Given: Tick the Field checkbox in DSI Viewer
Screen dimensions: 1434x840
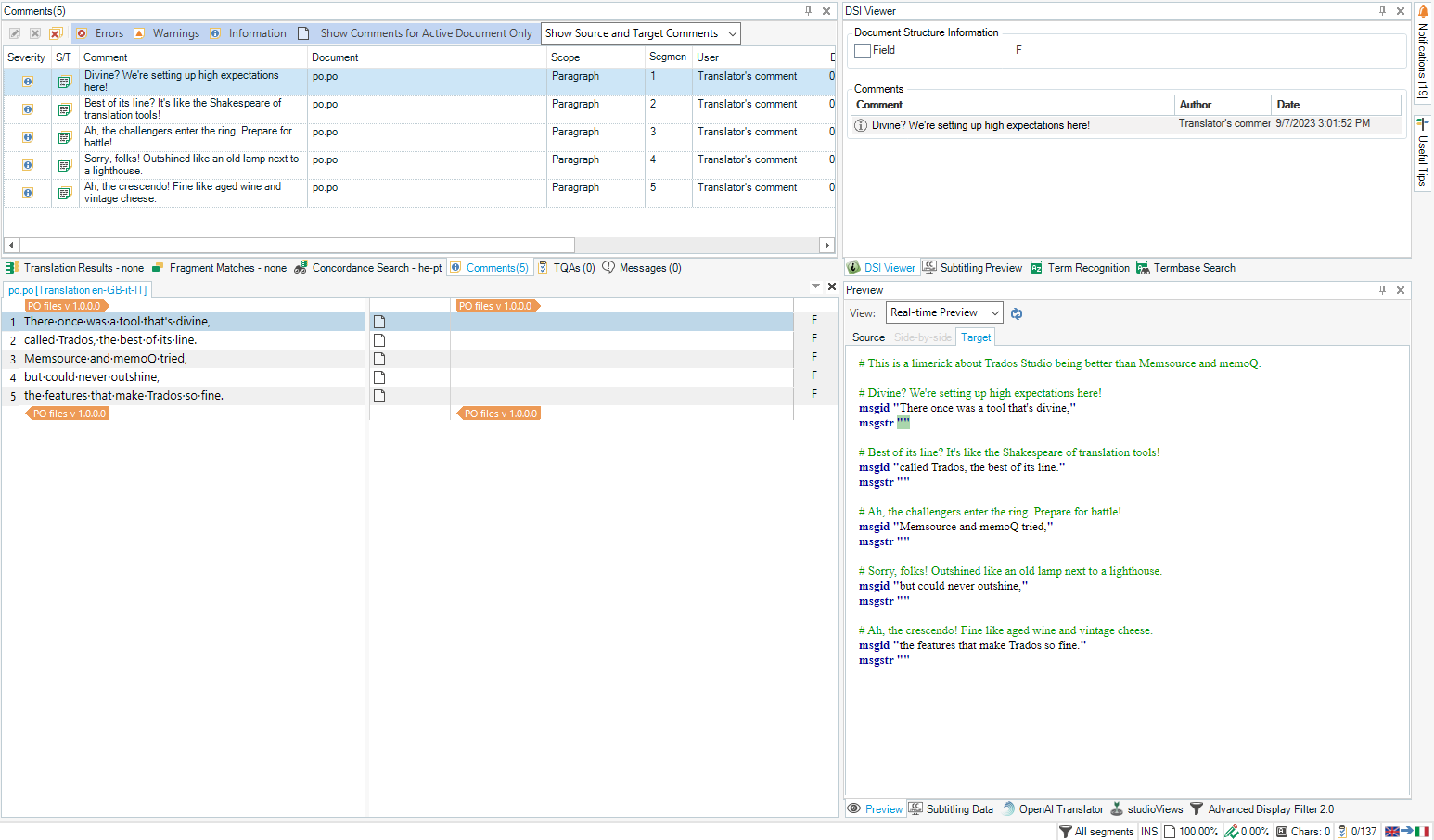Looking at the screenshot, I should click(x=863, y=50).
